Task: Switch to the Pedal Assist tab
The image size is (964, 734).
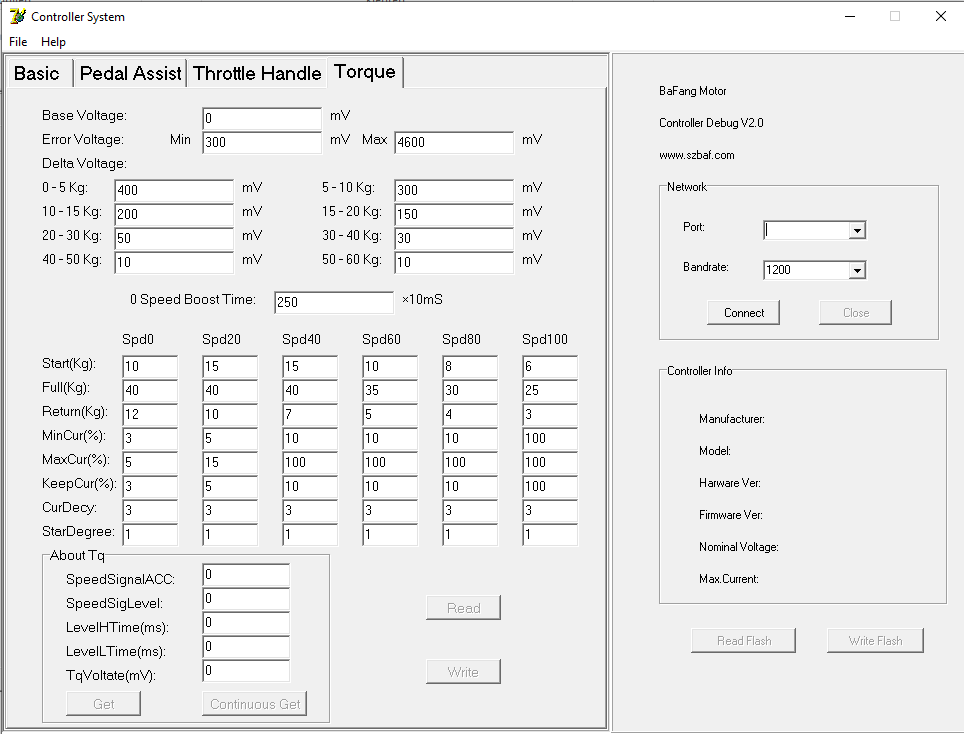Action: (130, 73)
